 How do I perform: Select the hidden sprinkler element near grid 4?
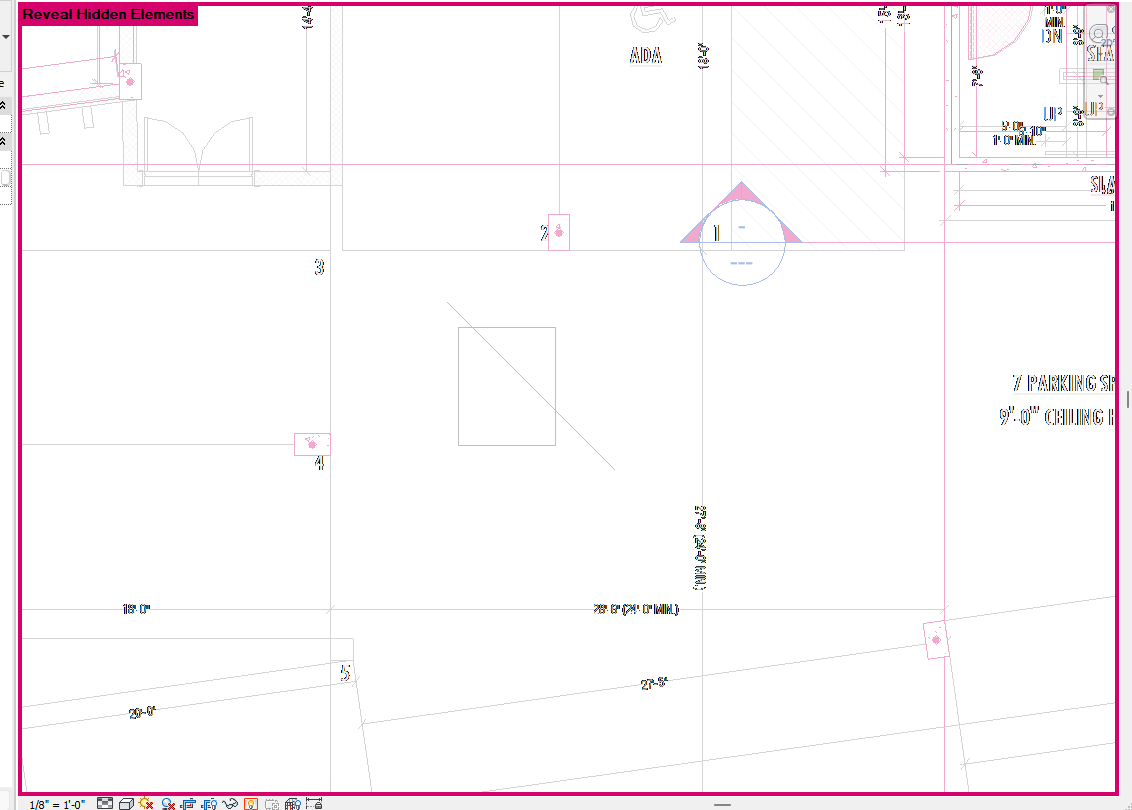point(311,443)
